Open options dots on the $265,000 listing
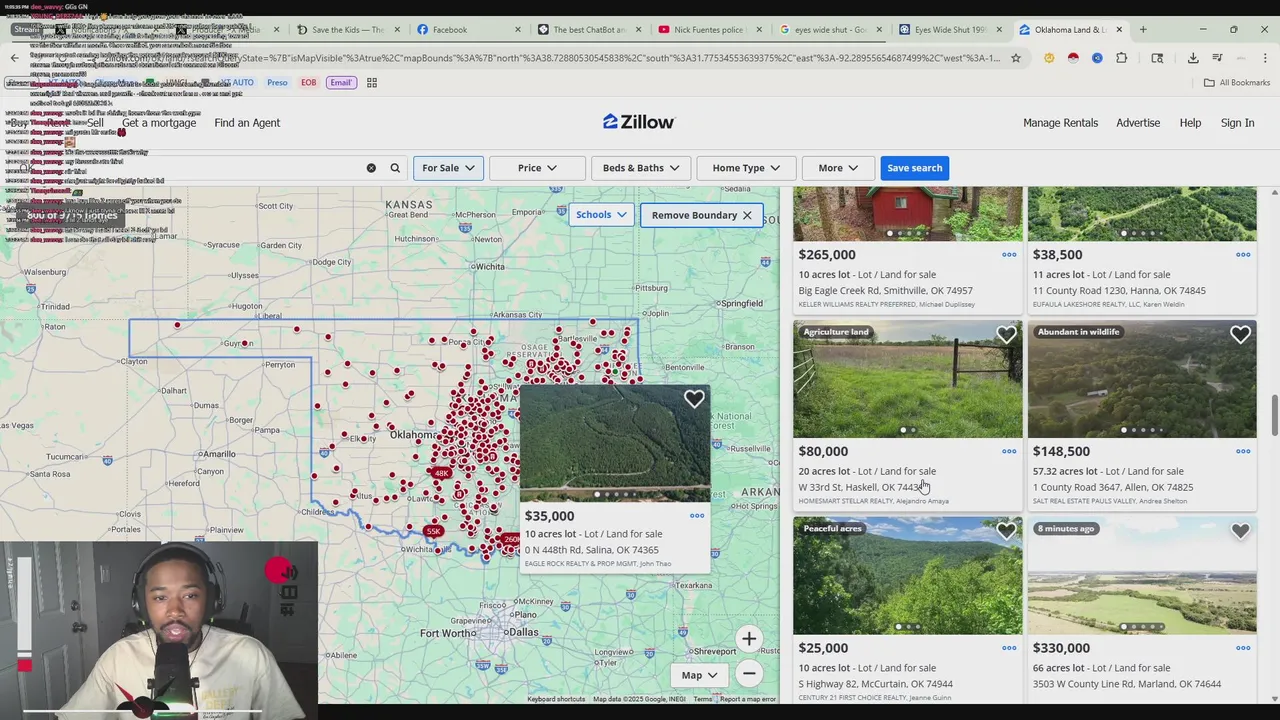1280x720 pixels. click(1009, 254)
